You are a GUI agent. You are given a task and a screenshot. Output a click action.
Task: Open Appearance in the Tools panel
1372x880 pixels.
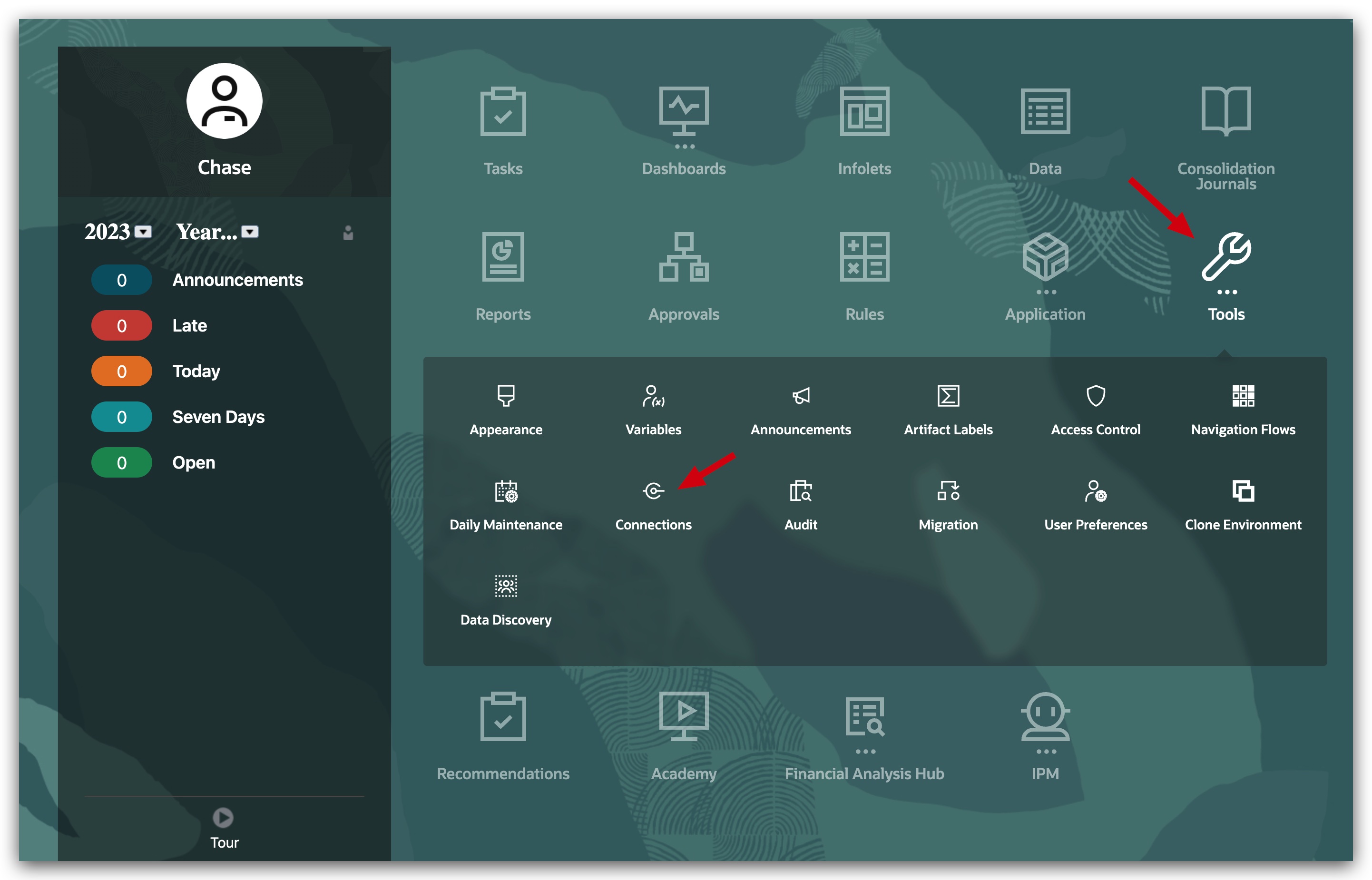[x=506, y=395]
